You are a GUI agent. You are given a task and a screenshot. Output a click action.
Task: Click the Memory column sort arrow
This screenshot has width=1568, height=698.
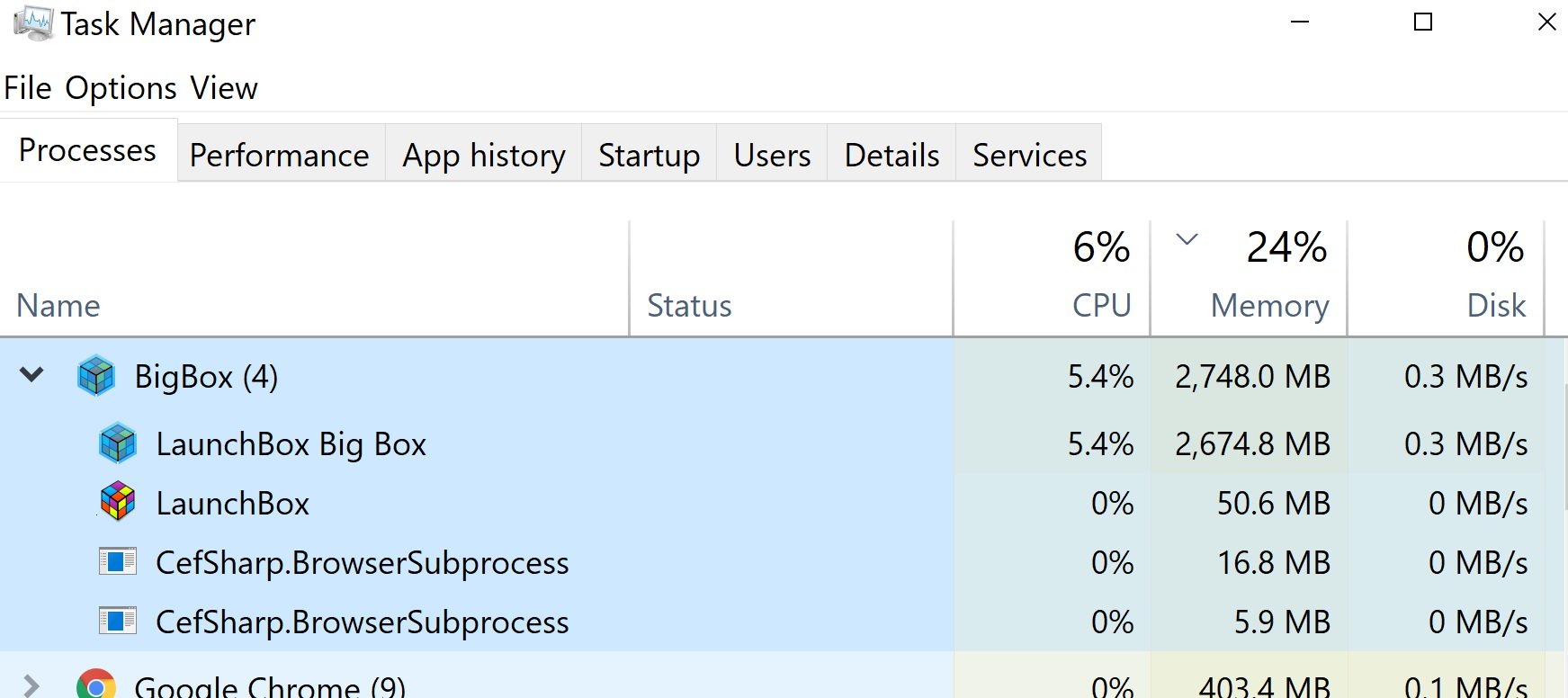coord(1187,239)
